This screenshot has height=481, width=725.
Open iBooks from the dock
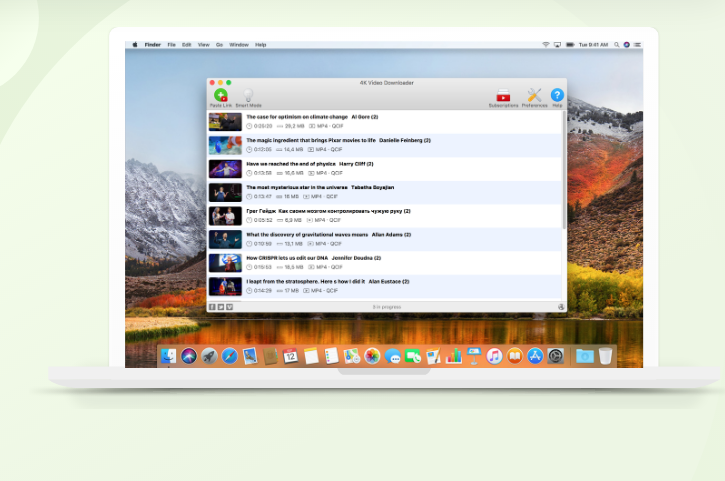[515, 356]
